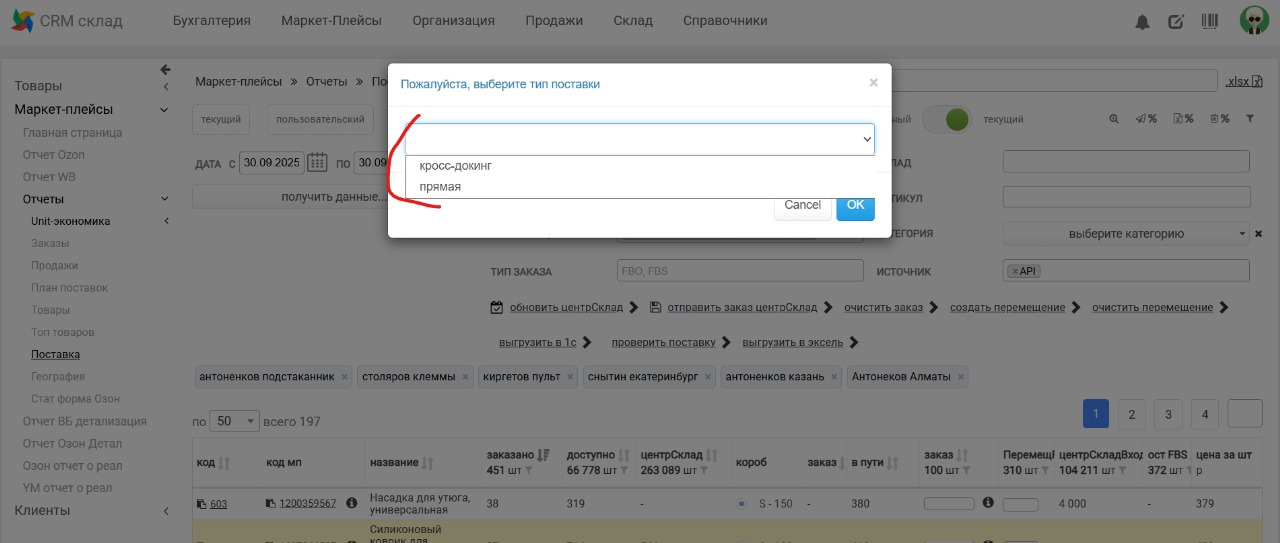
Task: Close the dialog with the X icon
Action: (873, 83)
